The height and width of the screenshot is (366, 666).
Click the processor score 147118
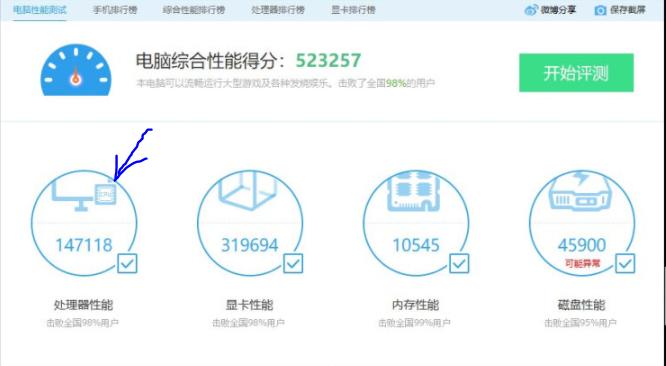(84, 245)
